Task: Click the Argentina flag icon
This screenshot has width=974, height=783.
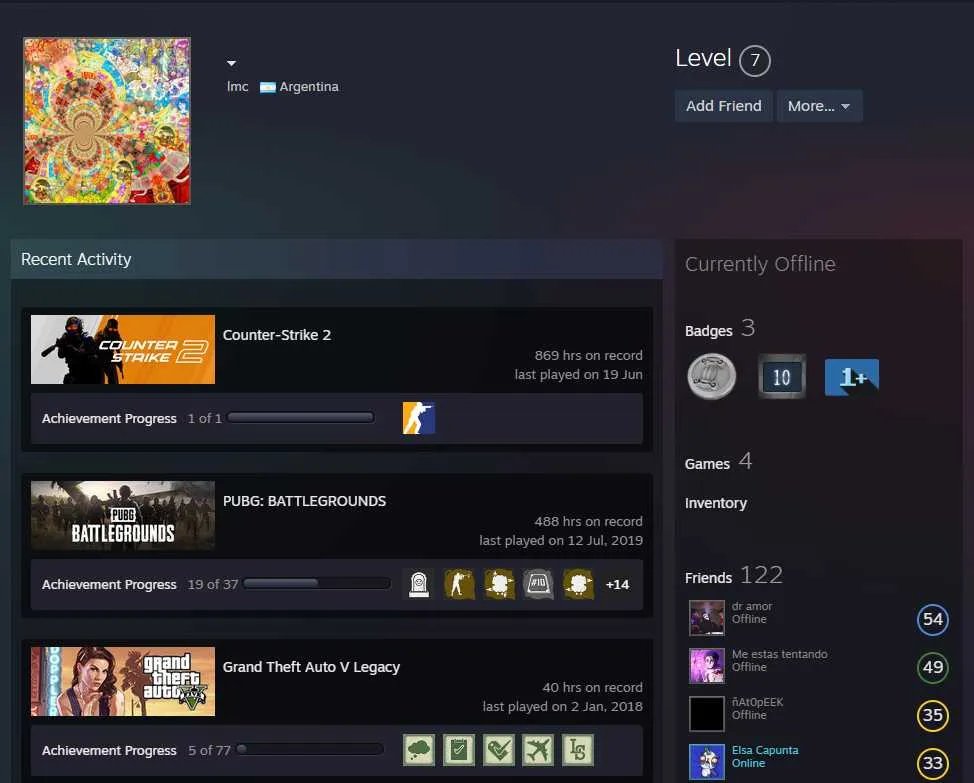Action: [268, 87]
